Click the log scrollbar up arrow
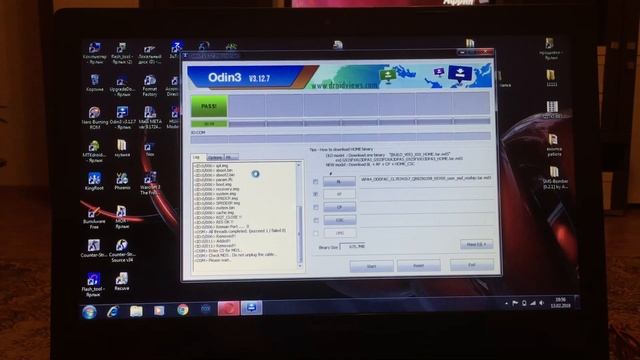Image resolution: width=640 pixels, height=360 pixels. (x=299, y=165)
